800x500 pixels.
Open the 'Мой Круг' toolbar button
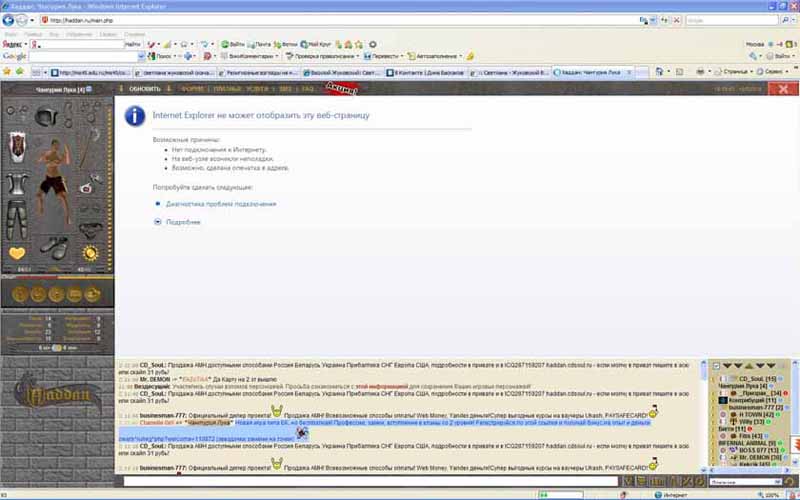coord(316,44)
